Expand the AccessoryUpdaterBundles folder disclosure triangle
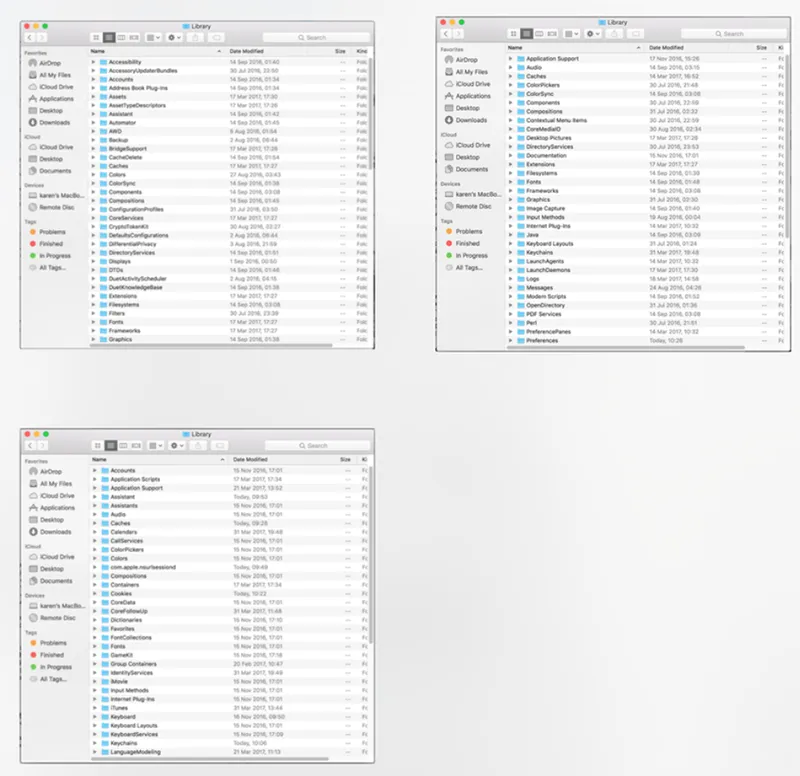This screenshot has height=776, width=800. [x=93, y=71]
